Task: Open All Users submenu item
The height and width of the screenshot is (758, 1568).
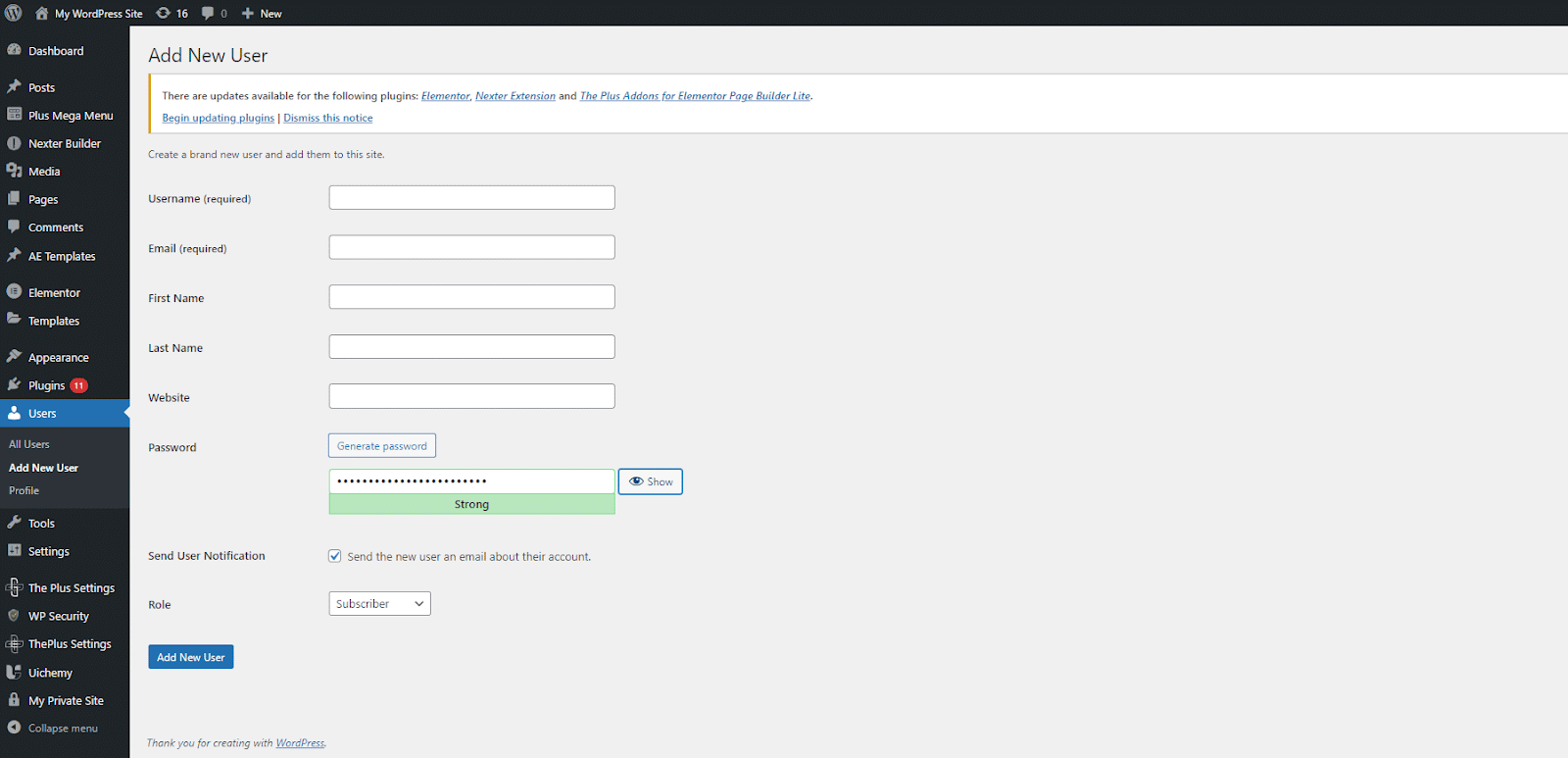Action: point(29,444)
